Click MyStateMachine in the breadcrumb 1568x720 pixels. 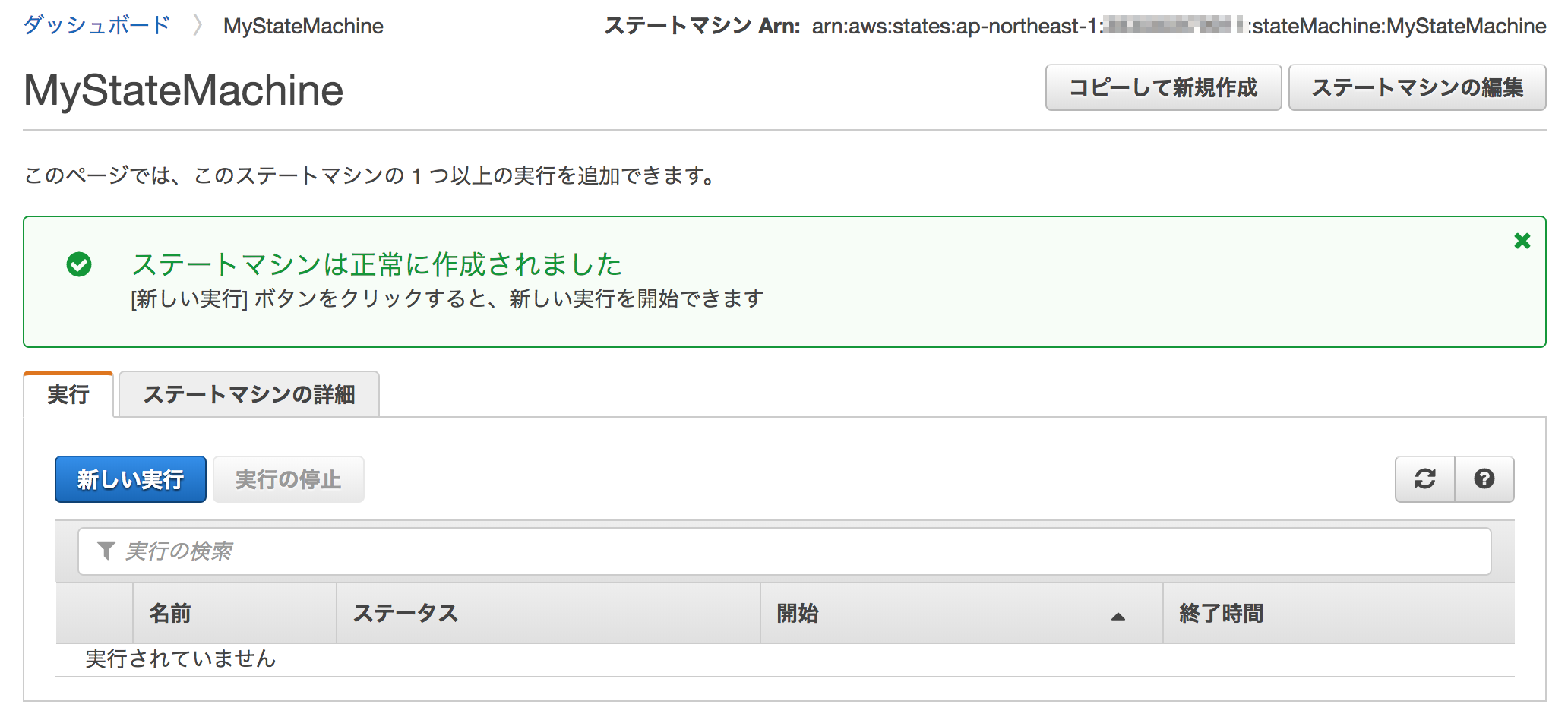coord(303,27)
